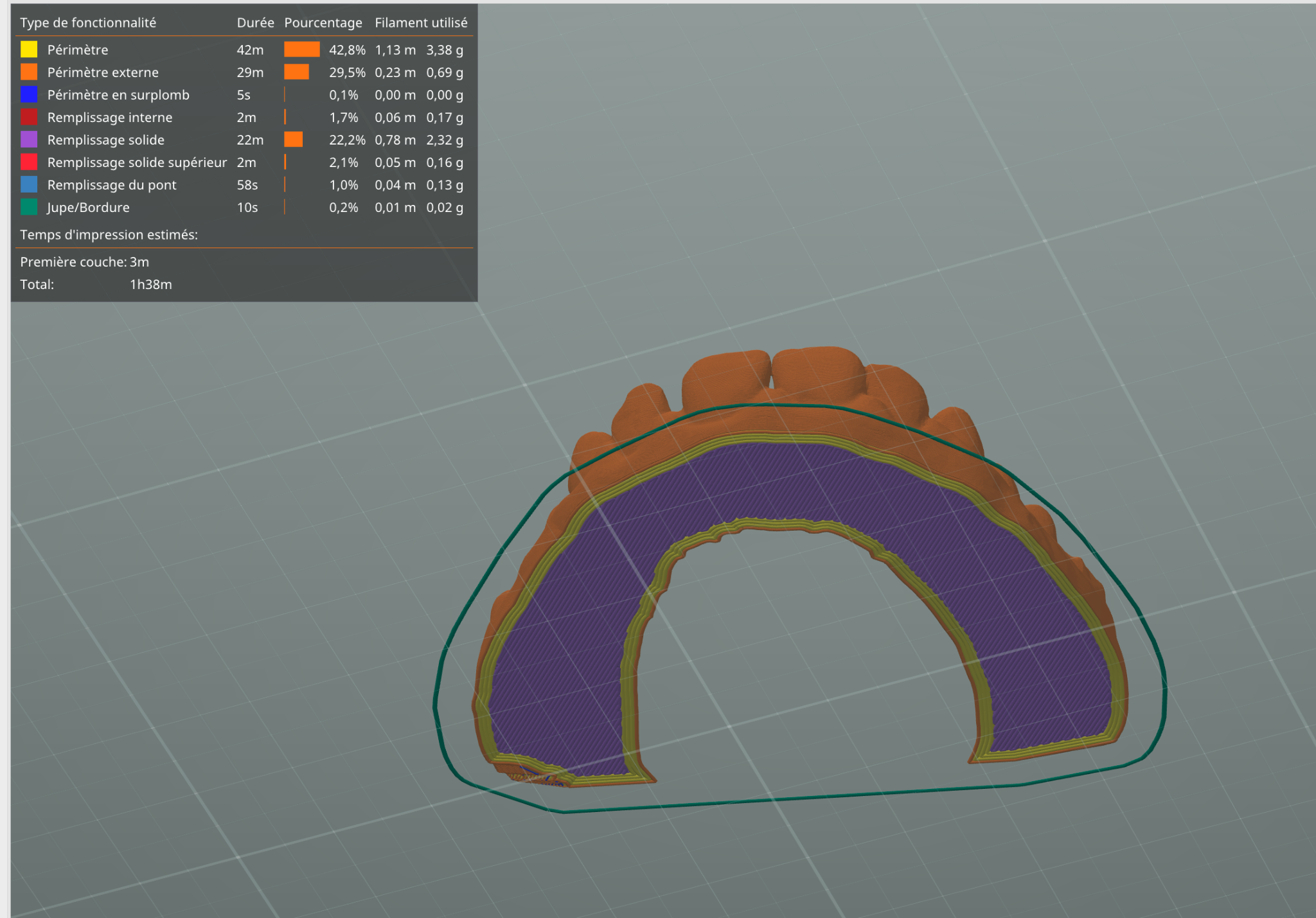
Task: Click the Remplissage du pont blue swatch
Action: 29,184
